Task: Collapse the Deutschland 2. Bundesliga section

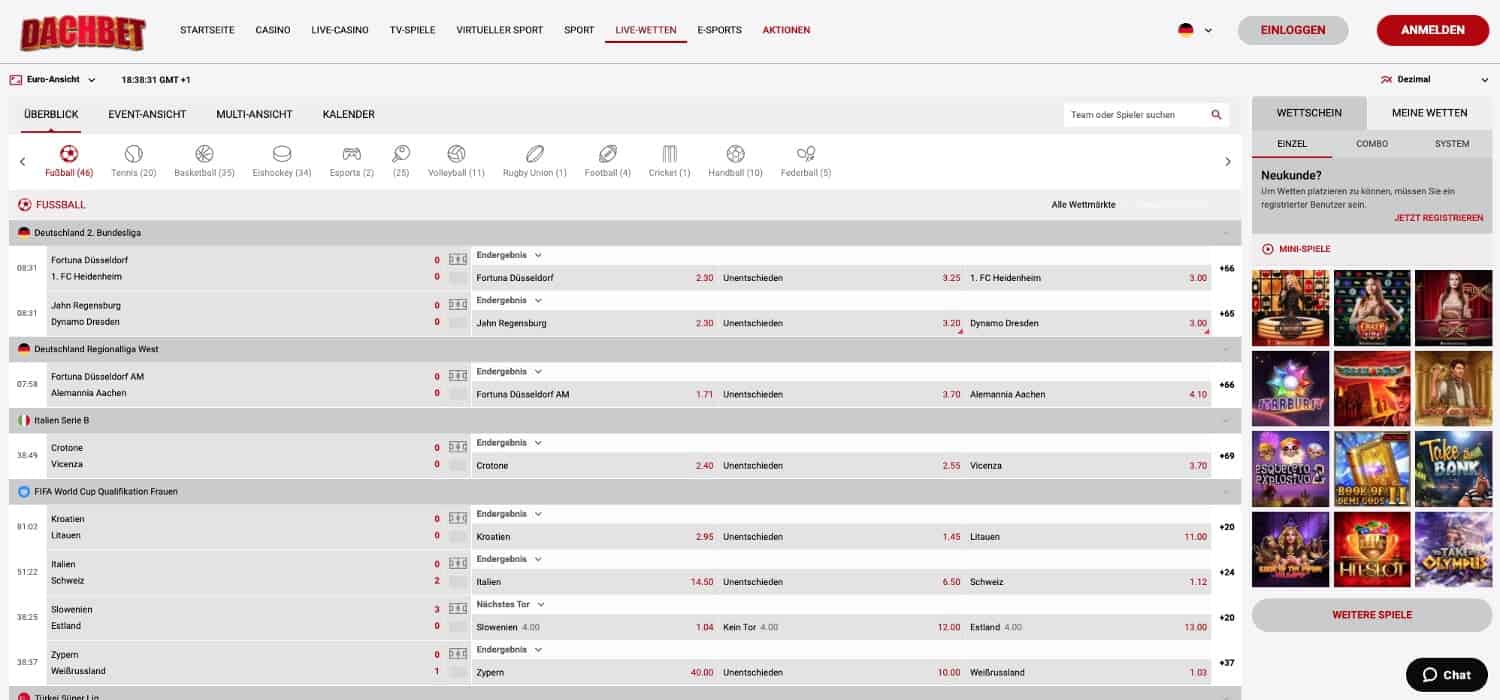Action: point(1225,233)
